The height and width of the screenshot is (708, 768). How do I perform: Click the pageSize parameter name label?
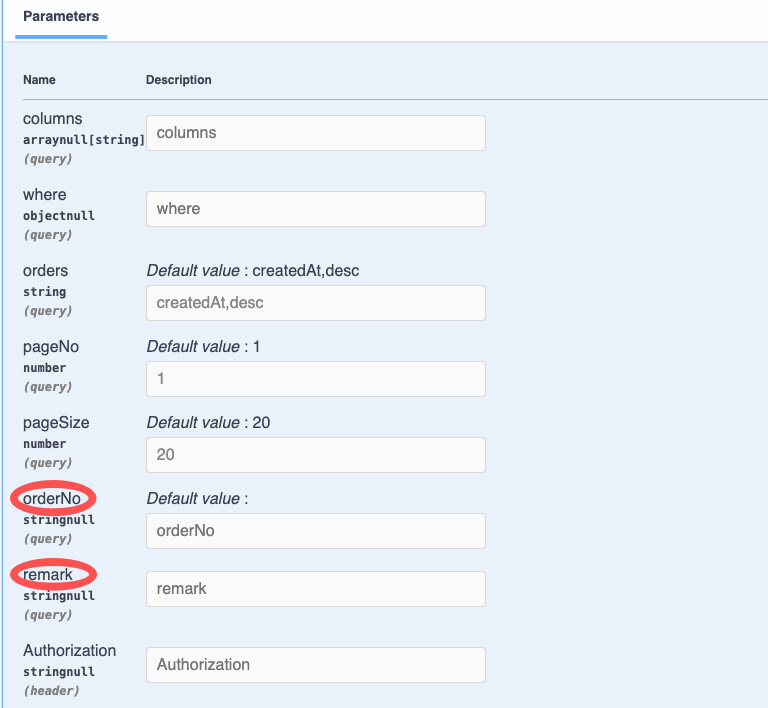[56, 423]
